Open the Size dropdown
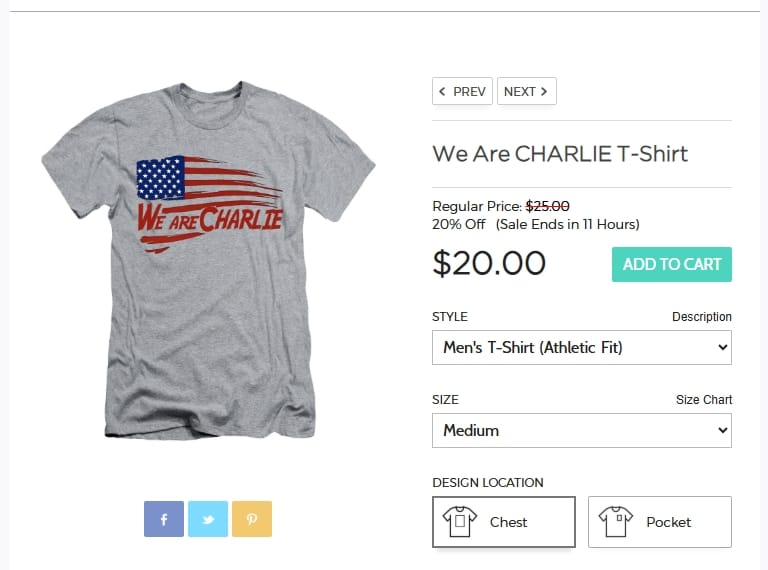This screenshot has height=570, width=768. 582,431
